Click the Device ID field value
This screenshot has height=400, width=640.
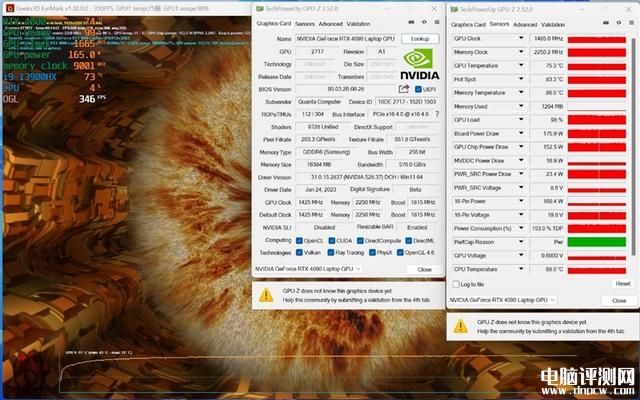click(407, 102)
